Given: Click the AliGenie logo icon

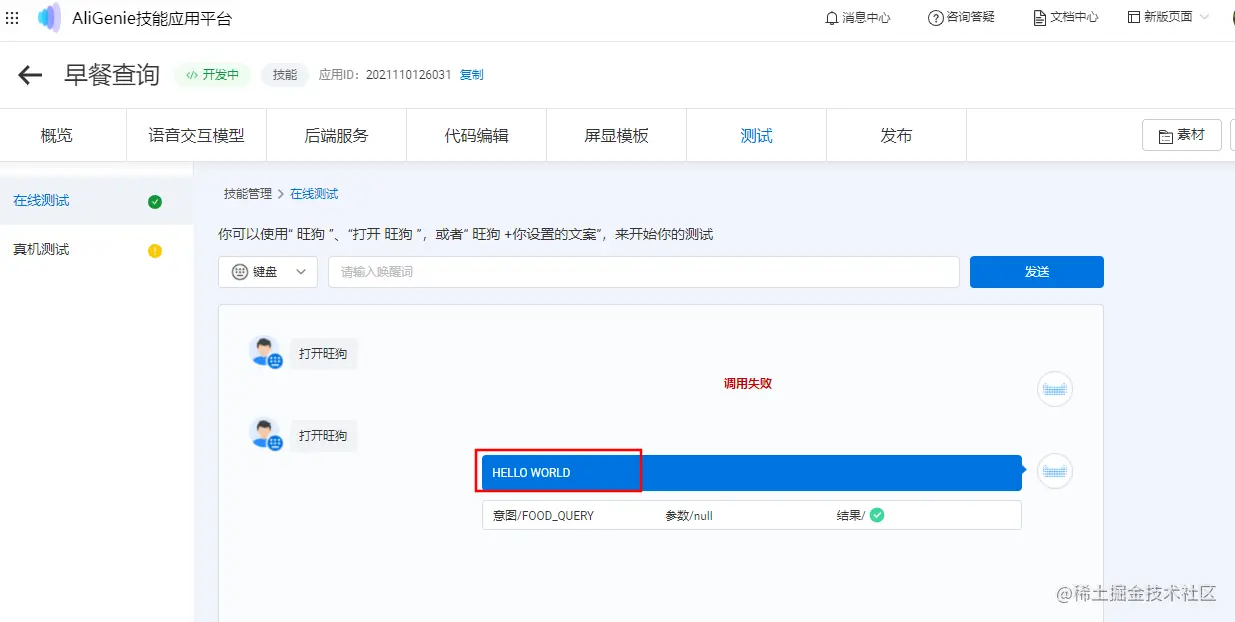Looking at the screenshot, I should pyautogui.click(x=49, y=18).
